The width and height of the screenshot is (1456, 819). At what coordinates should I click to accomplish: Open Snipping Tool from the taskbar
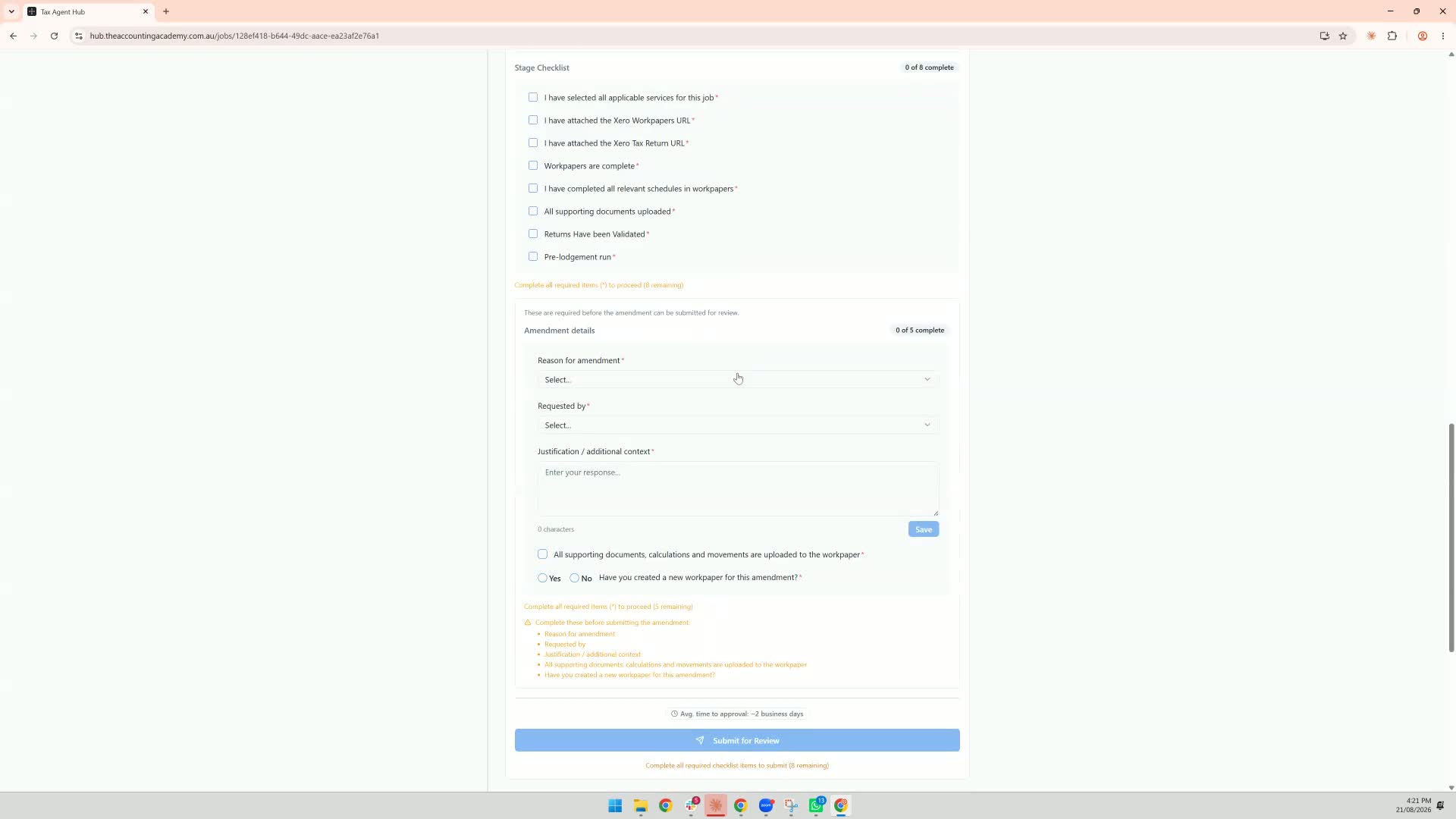[791, 805]
